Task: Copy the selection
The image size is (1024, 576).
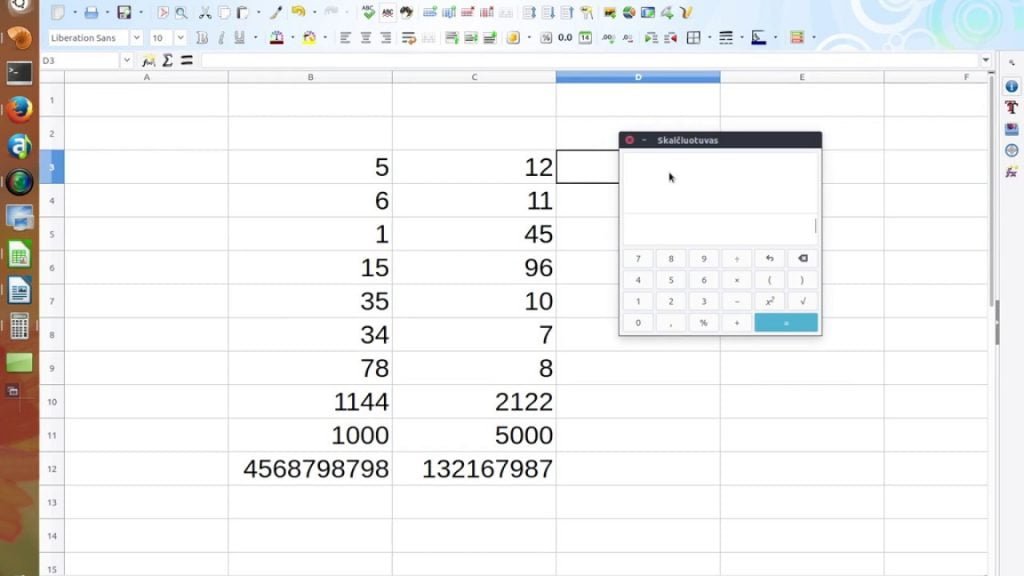Action: pyautogui.click(x=224, y=12)
